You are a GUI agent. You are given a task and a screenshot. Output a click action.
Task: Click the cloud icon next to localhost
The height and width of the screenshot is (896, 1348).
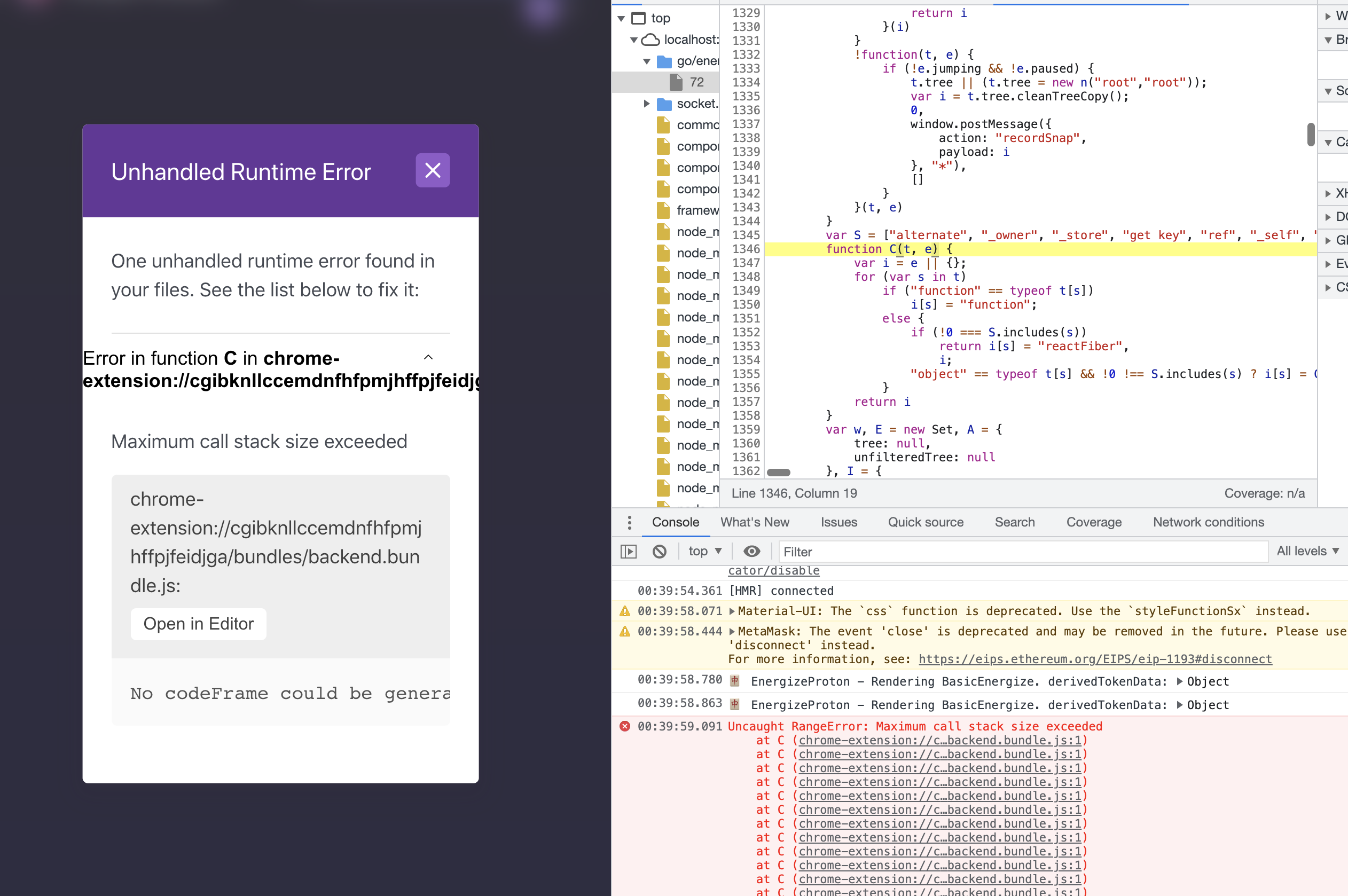(651, 40)
